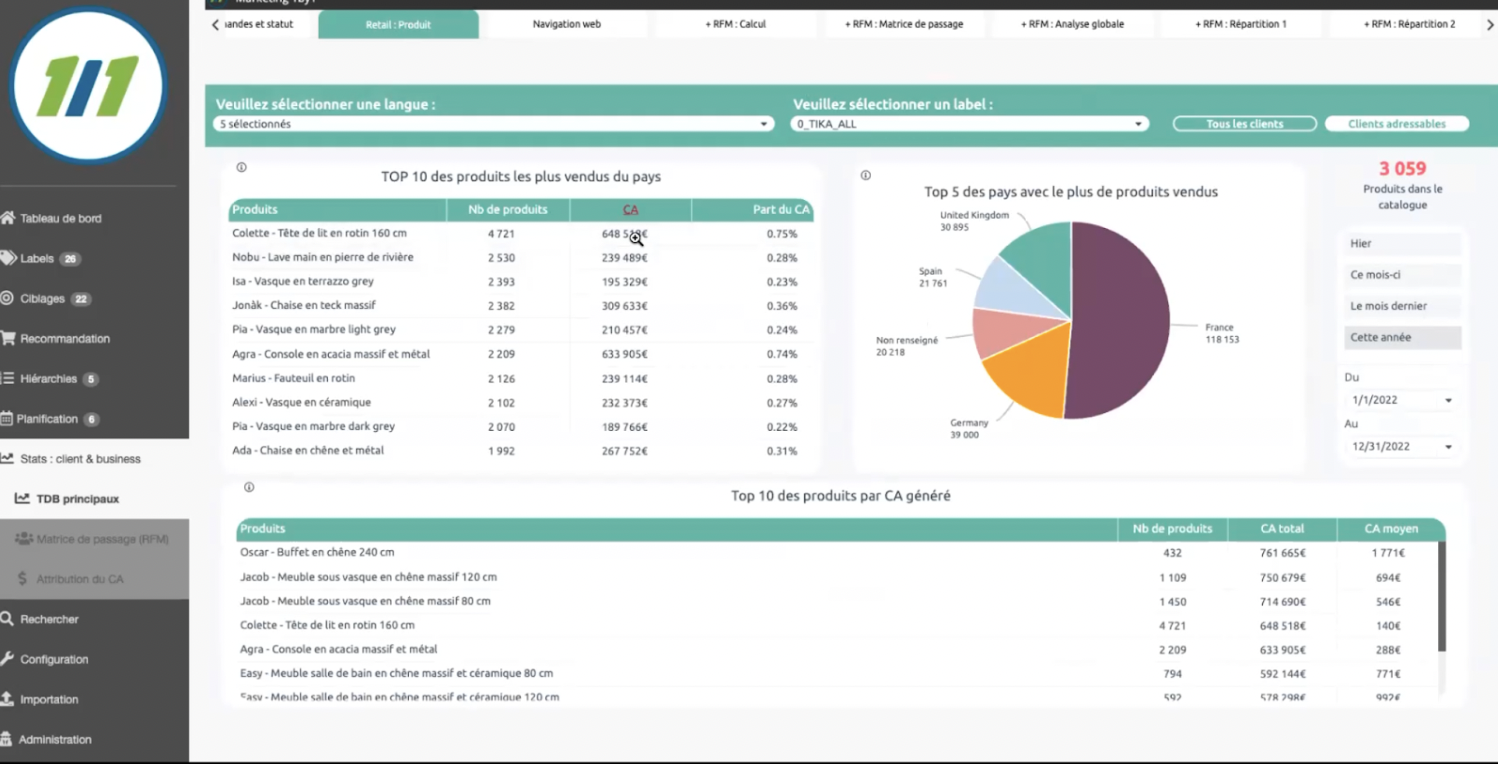Click the tag icon beside Labels

[x=8, y=258]
